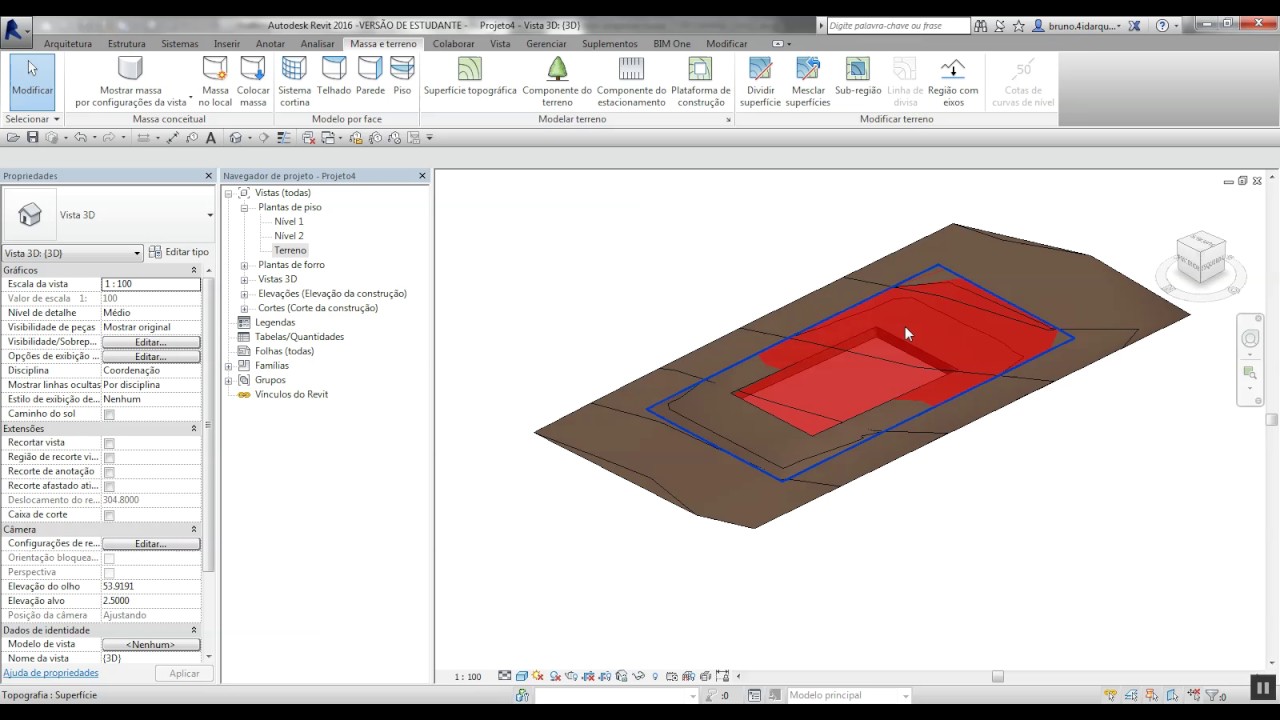Switch to the Anotar tab

[x=270, y=44]
